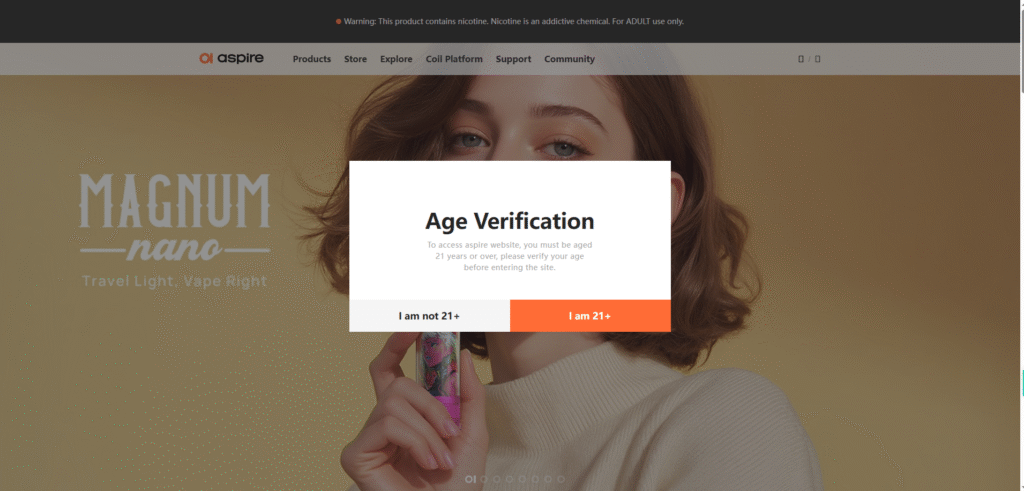Select the seventh carousel pagination dot
This screenshot has height=491, width=1024.
click(549, 480)
